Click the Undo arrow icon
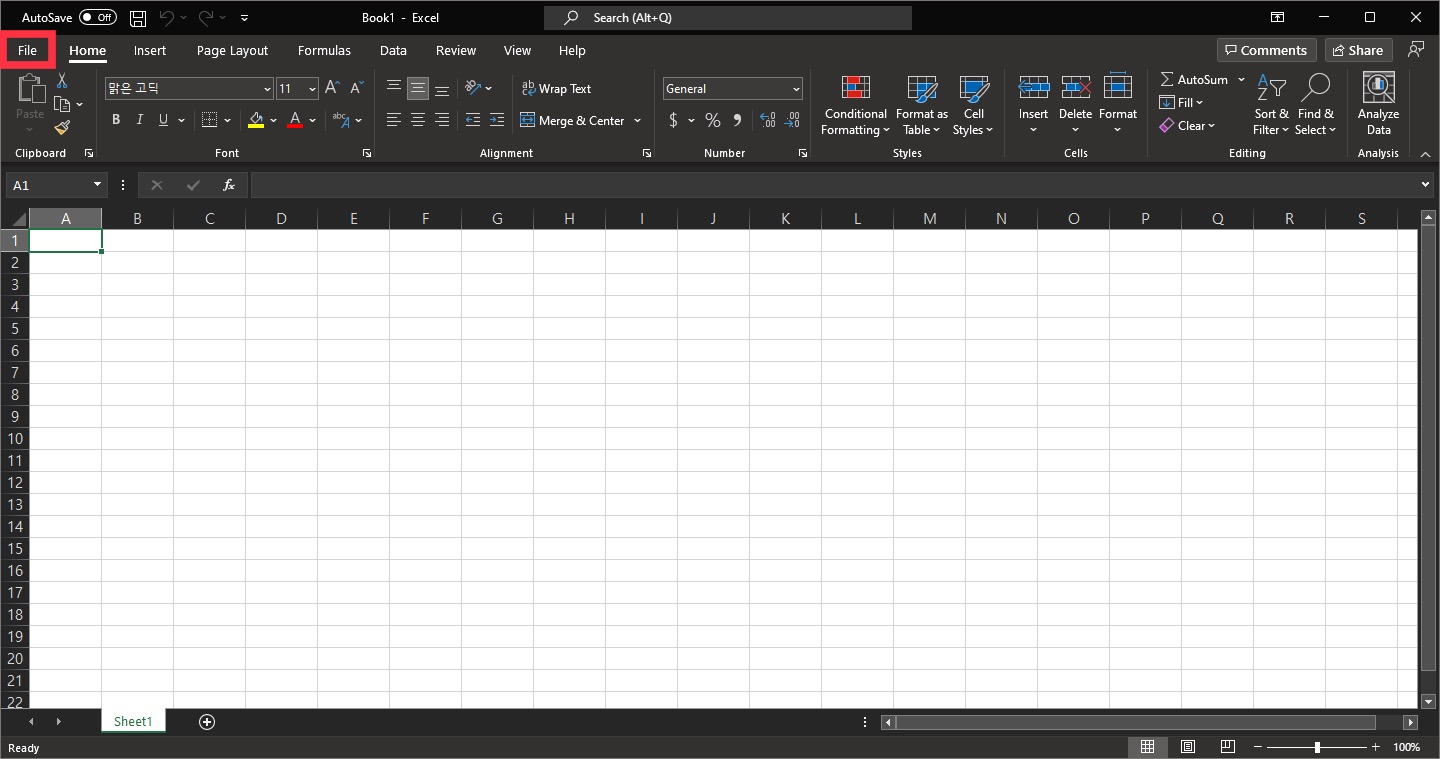Image resolution: width=1440 pixels, height=759 pixels. click(167, 18)
